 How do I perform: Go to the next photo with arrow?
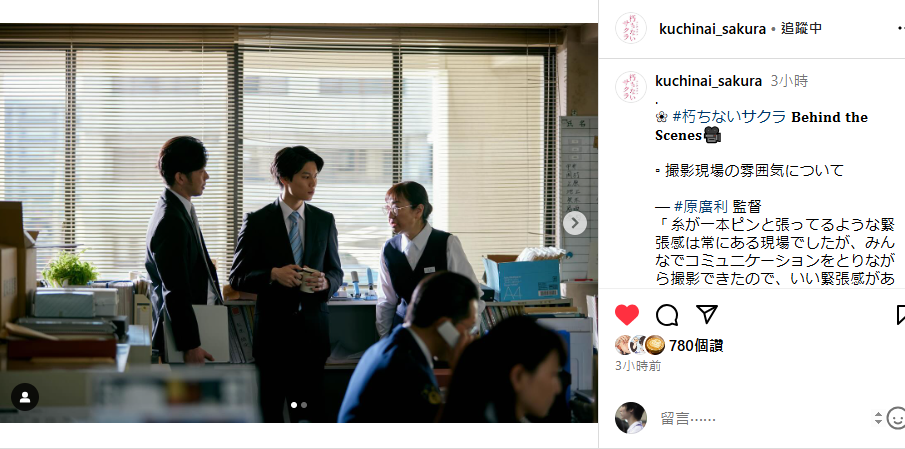pyautogui.click(x=575, y=223)
